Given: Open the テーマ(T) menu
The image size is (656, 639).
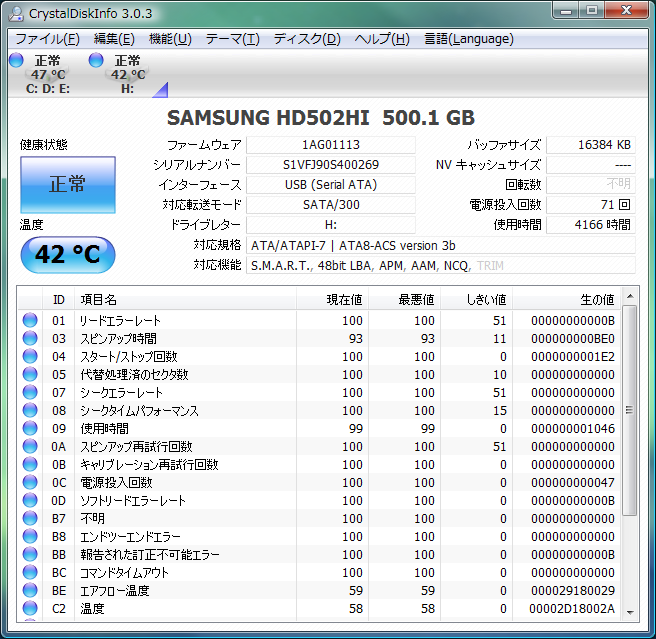Looking at the screenshot, I should (x=233, y=39).
